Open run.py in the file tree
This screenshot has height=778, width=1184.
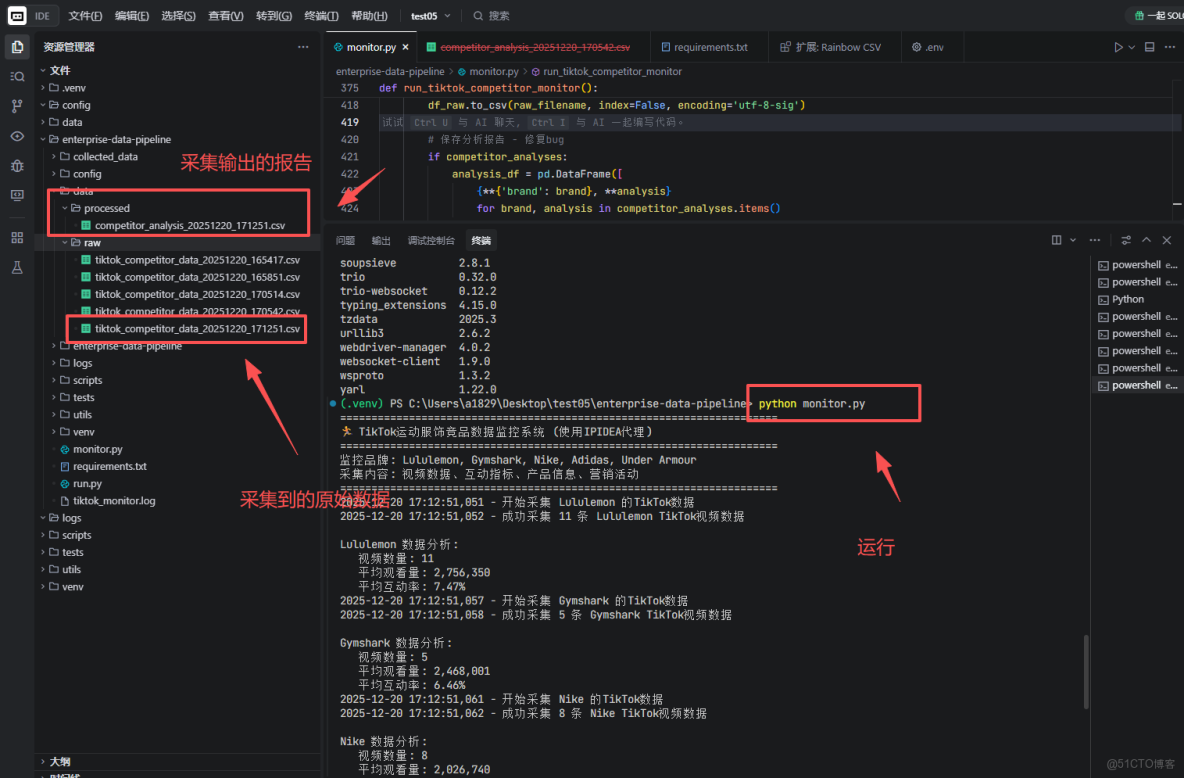pyautogui.click(x=87, y=483)
